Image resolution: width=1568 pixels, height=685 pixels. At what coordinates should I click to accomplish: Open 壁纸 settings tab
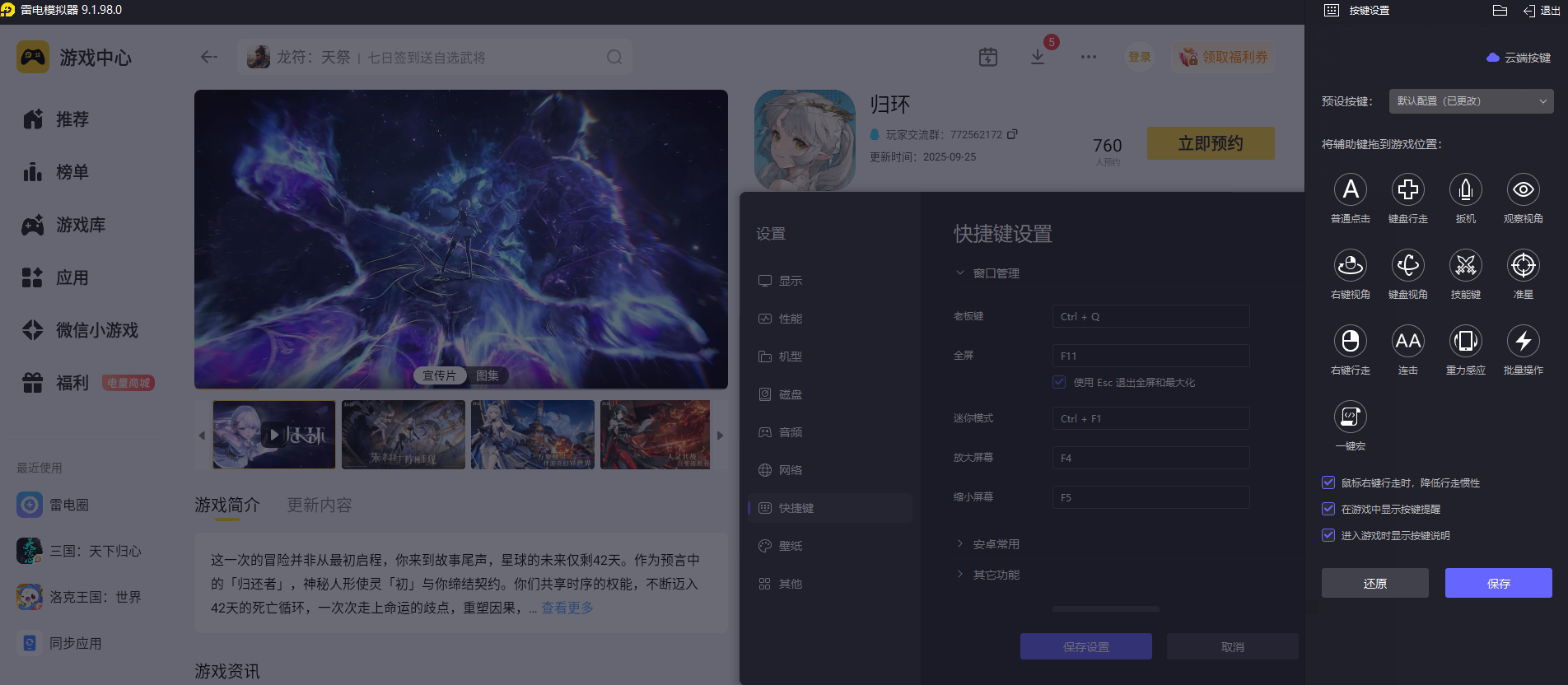(x=830, y=546)
